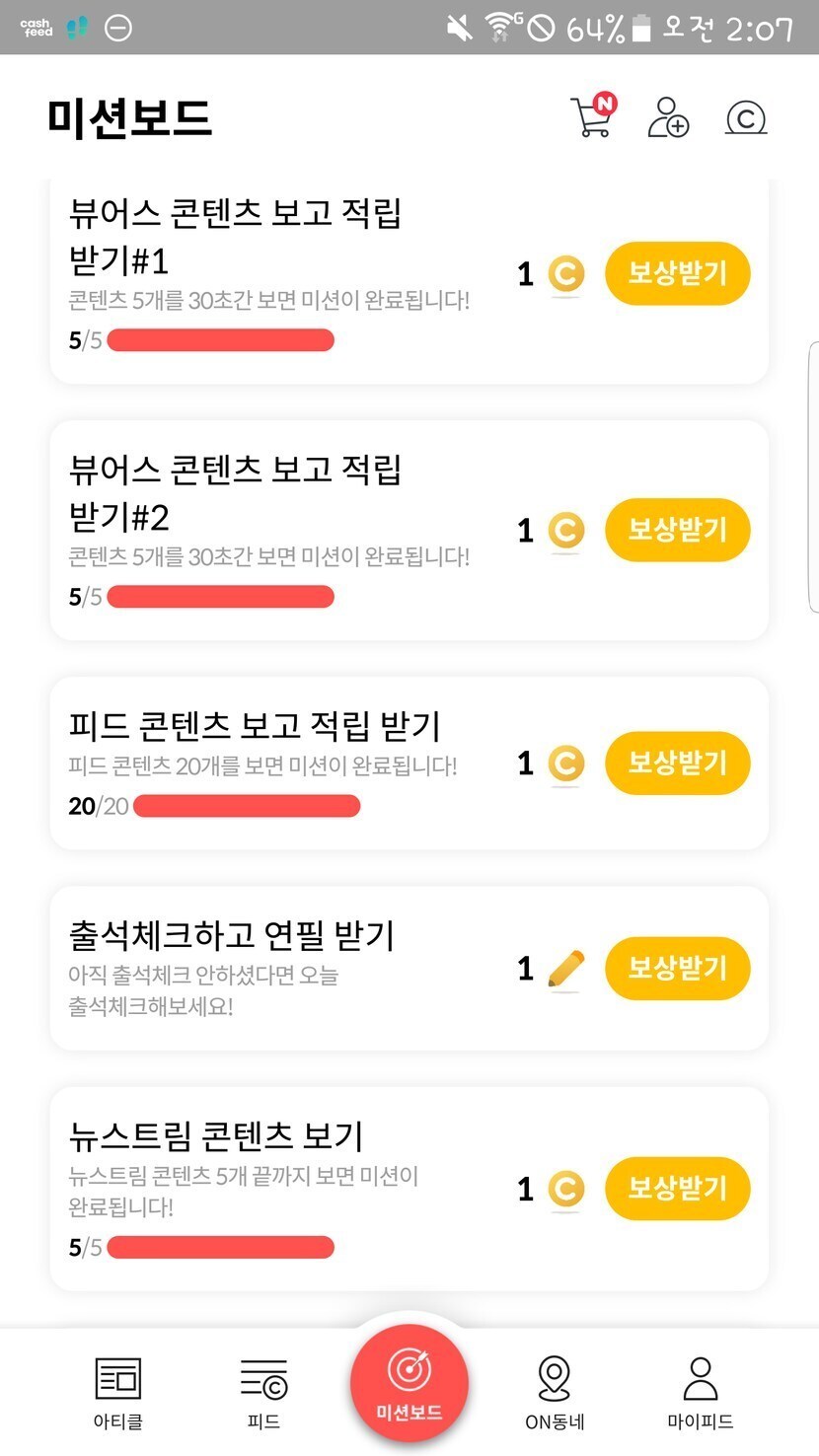
Task: Open the 마이피드 tab
Action: [x=700, y=1392]
